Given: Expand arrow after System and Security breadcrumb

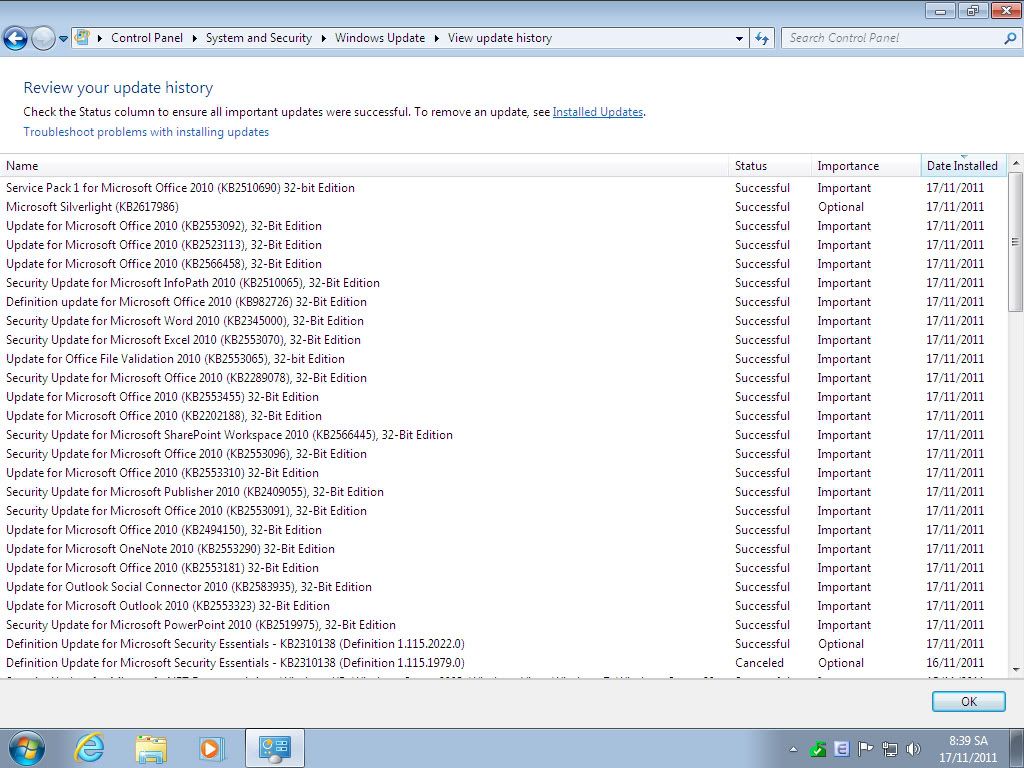Looking at the screenshot, I should pyautogui.click(x=323, y=39).
